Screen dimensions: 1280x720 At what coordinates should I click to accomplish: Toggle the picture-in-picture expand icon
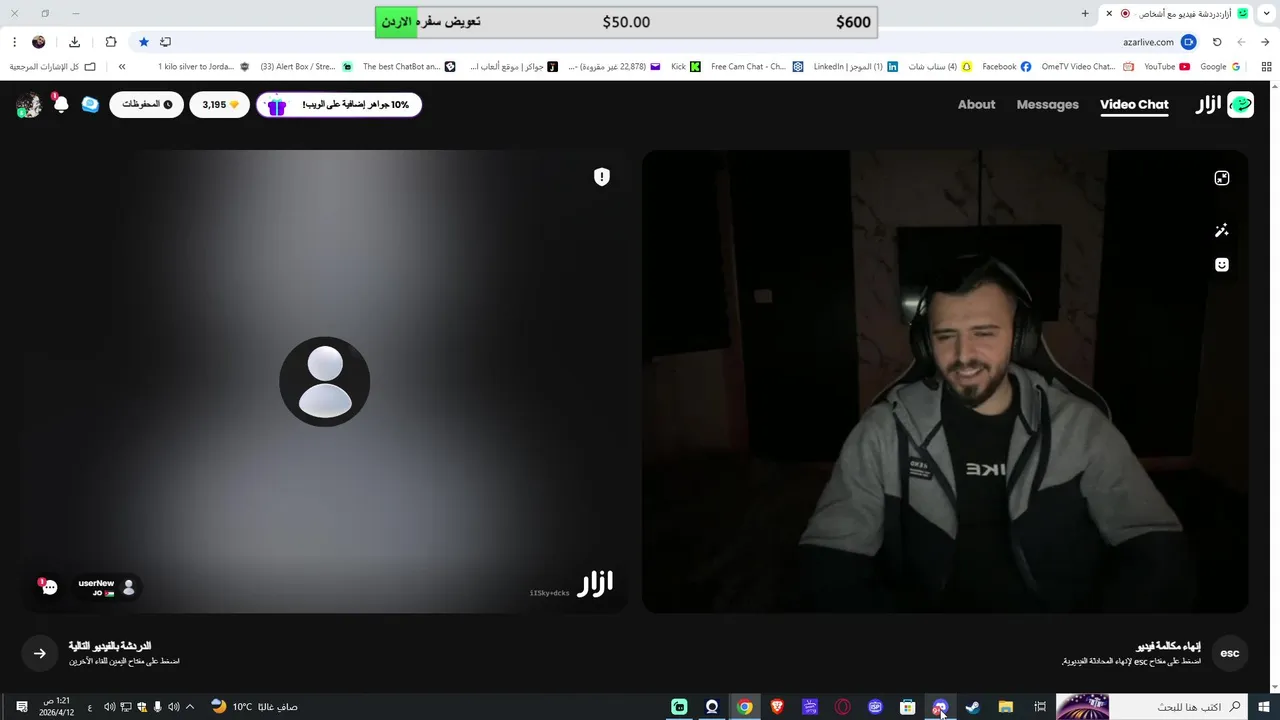point(1221,178)
